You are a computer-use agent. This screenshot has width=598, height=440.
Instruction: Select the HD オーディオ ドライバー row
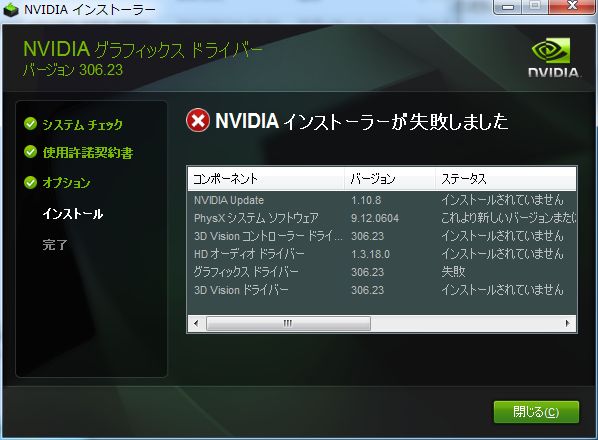[382, 254]
